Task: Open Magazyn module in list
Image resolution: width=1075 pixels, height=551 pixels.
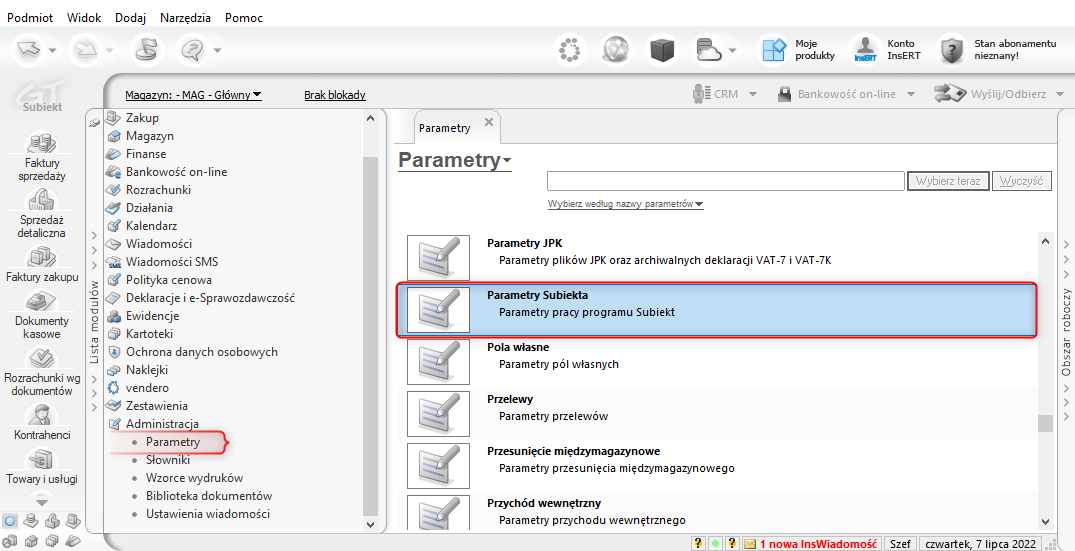Action: tap(149, 136)
